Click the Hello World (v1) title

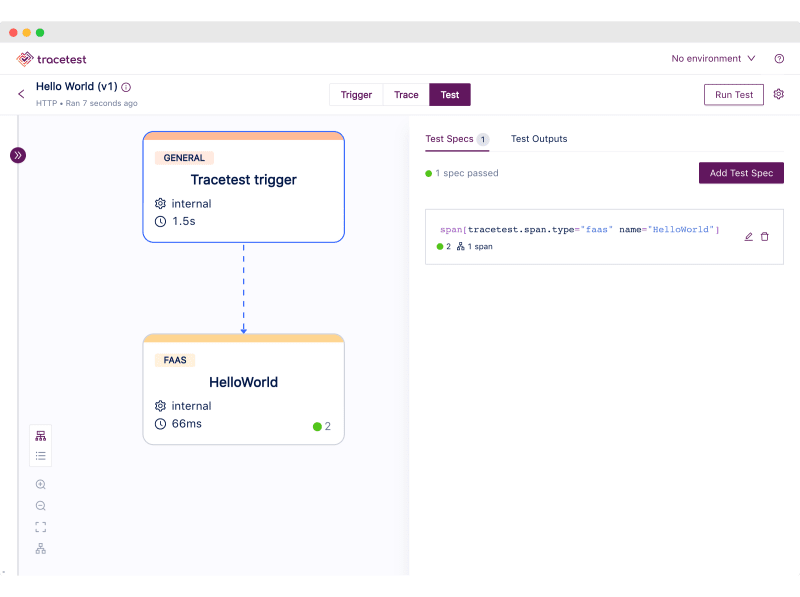click(77, 86)
